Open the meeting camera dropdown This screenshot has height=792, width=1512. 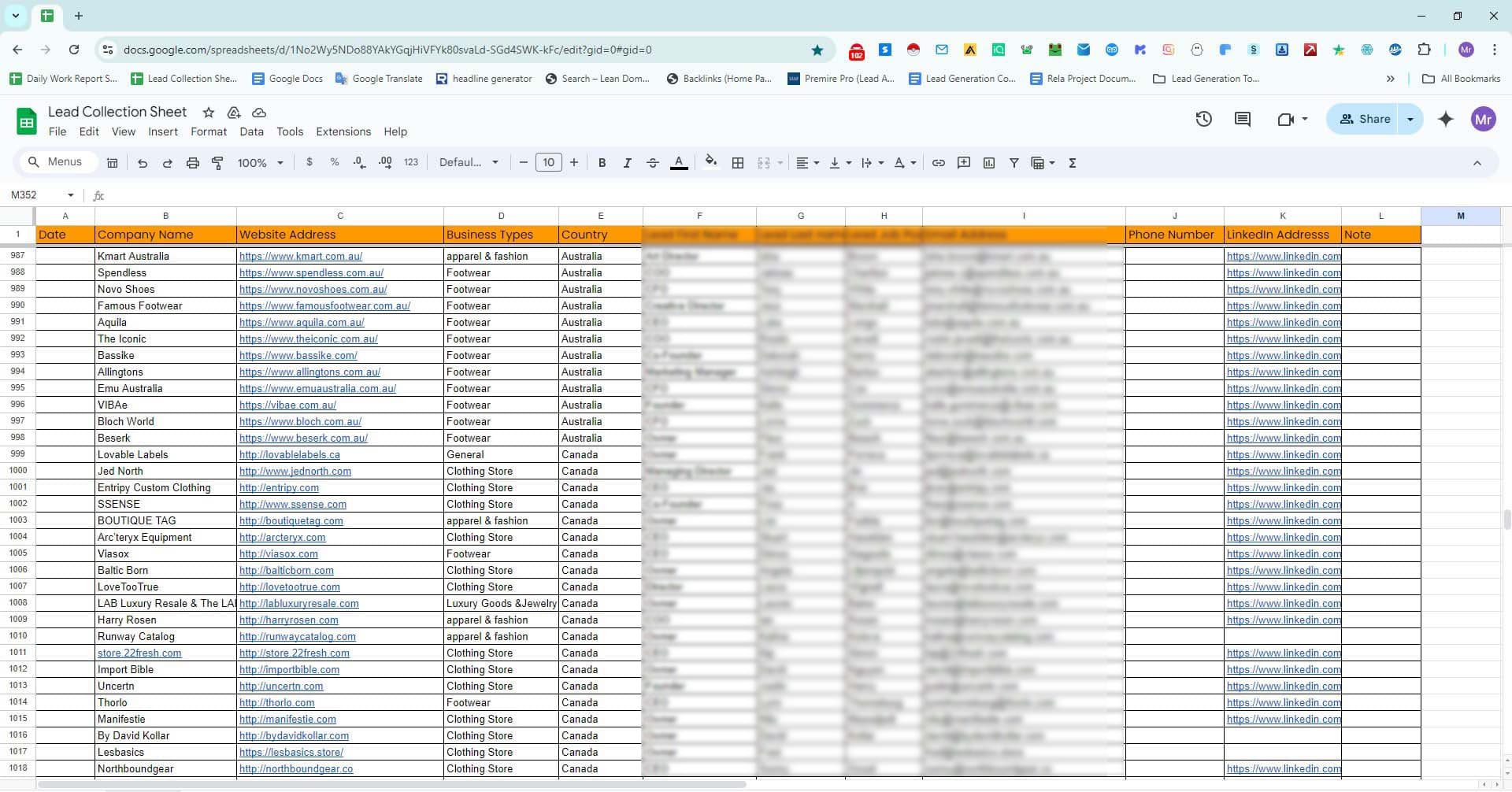pos(1305,120)
